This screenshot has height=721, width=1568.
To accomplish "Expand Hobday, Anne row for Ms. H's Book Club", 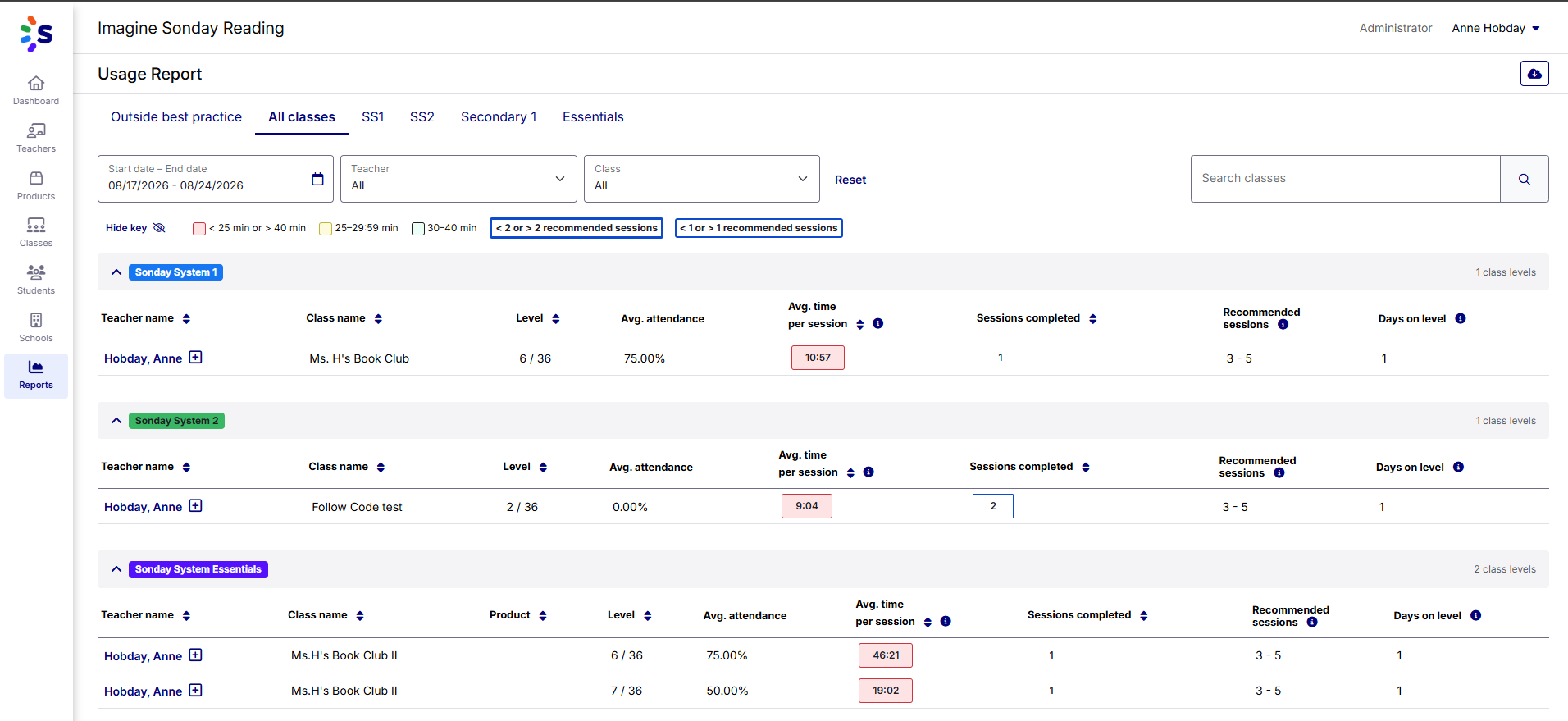I will click(x=195, y=358).
